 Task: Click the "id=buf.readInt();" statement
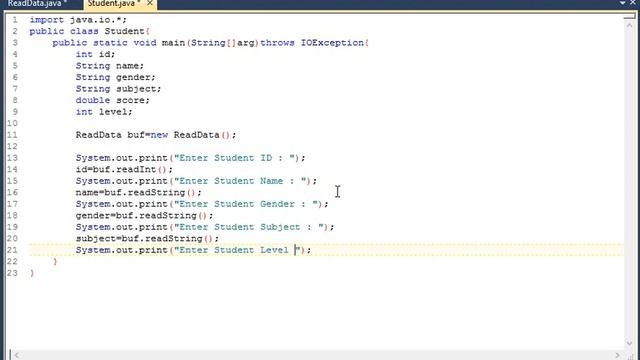pyautogui.click(x=124, y=169)
